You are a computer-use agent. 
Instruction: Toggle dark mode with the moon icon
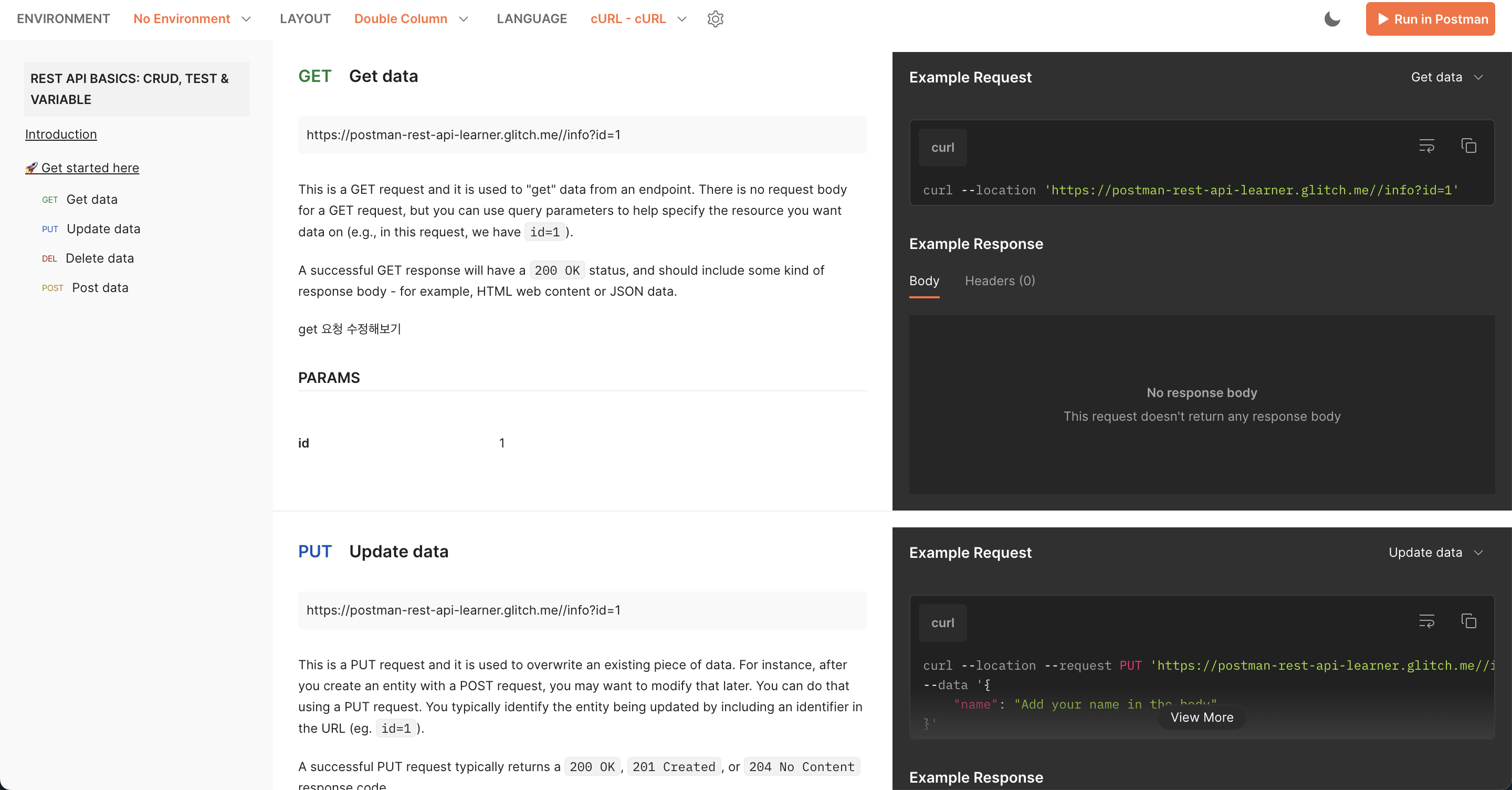(1332, 19)
